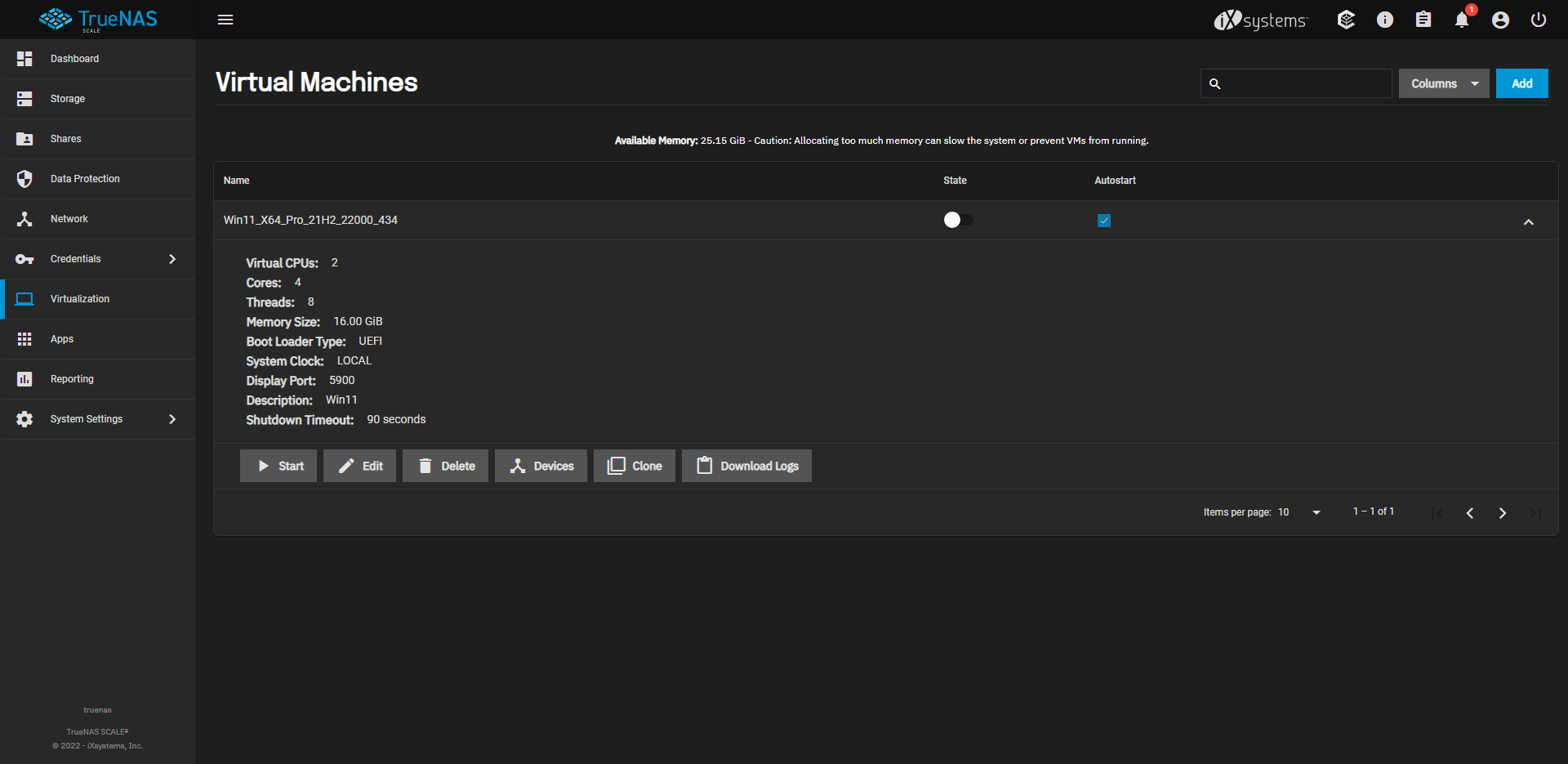The image size is (1568, 764).
Task: Click the truenas hostname in sidebar footer
Action: coord(97,710)
